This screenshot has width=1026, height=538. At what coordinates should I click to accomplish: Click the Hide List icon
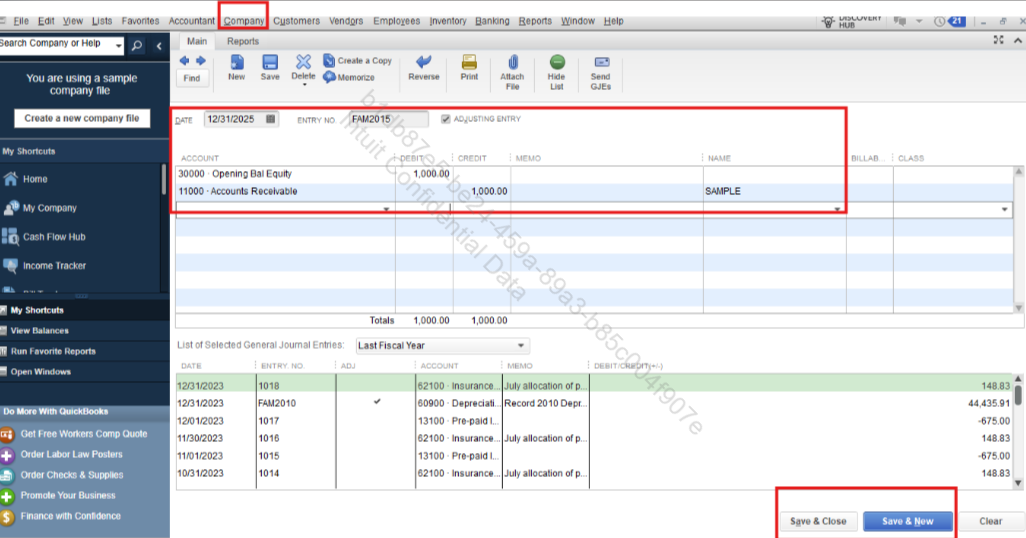click(x=557, y=63)
